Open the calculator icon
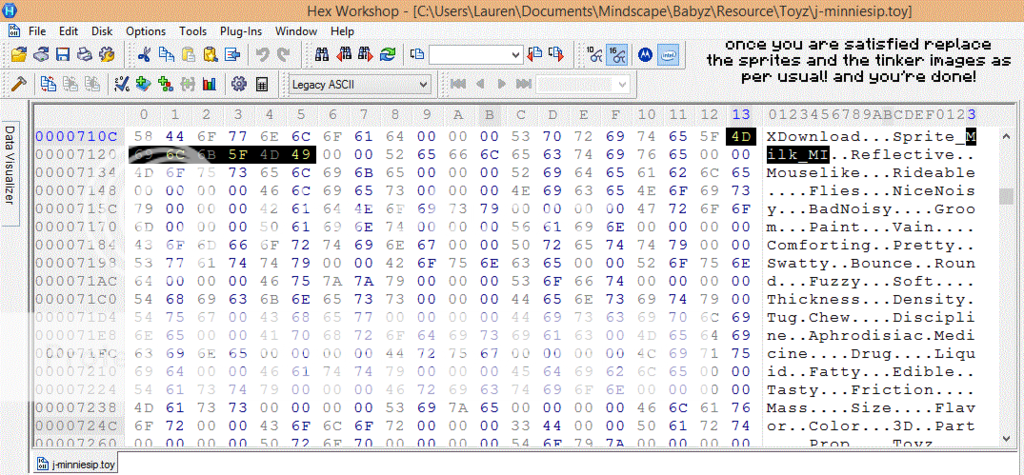 [261, 84]
